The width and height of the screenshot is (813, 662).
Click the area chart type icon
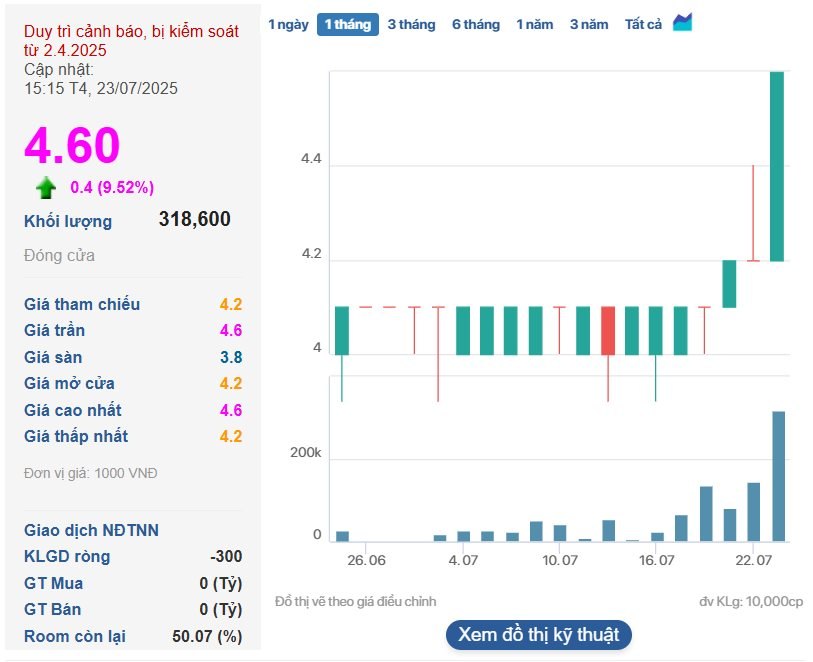[x=682, y=23]
